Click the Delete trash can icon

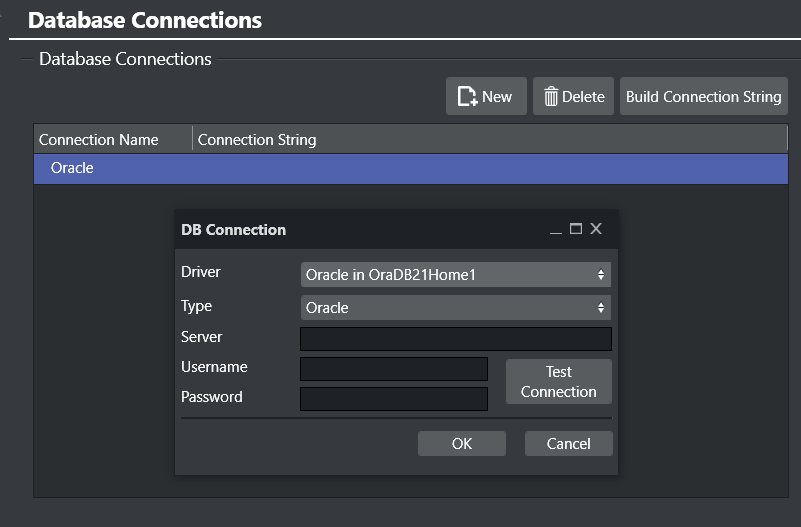(x=550, y=97)
